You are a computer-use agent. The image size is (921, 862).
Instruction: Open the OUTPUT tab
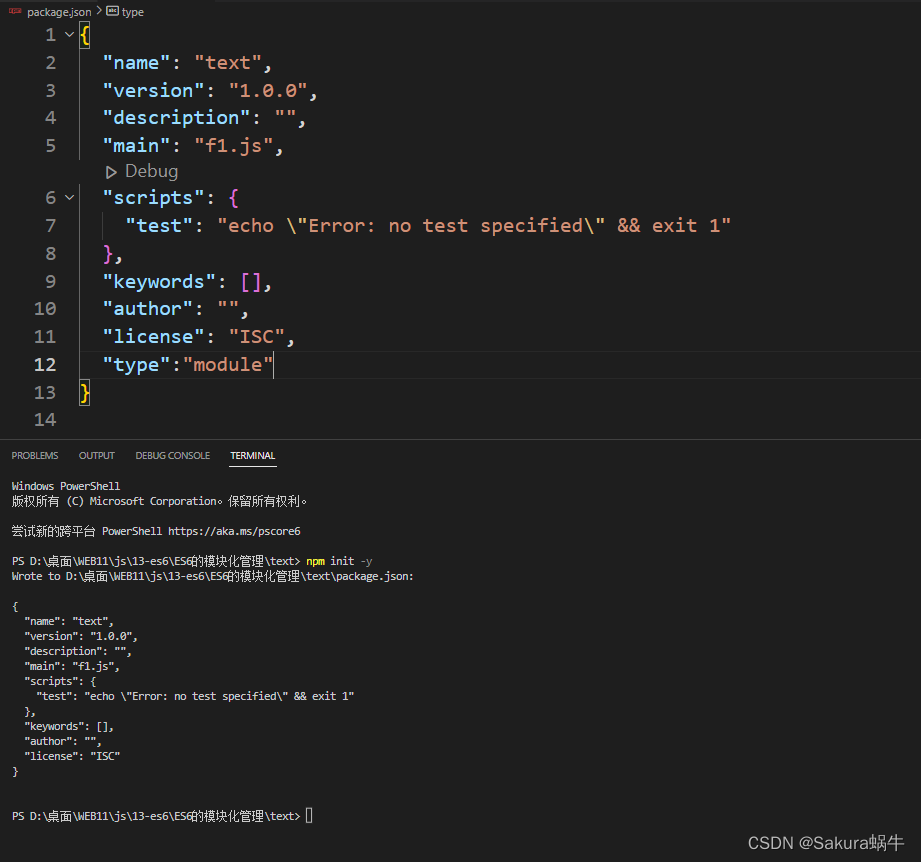tap(96, 455)
